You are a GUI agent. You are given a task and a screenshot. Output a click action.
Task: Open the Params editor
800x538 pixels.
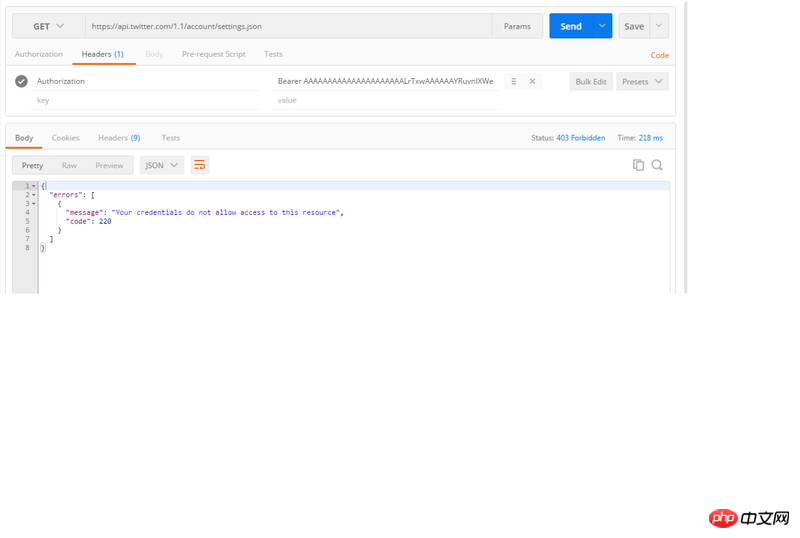(517, 26)
